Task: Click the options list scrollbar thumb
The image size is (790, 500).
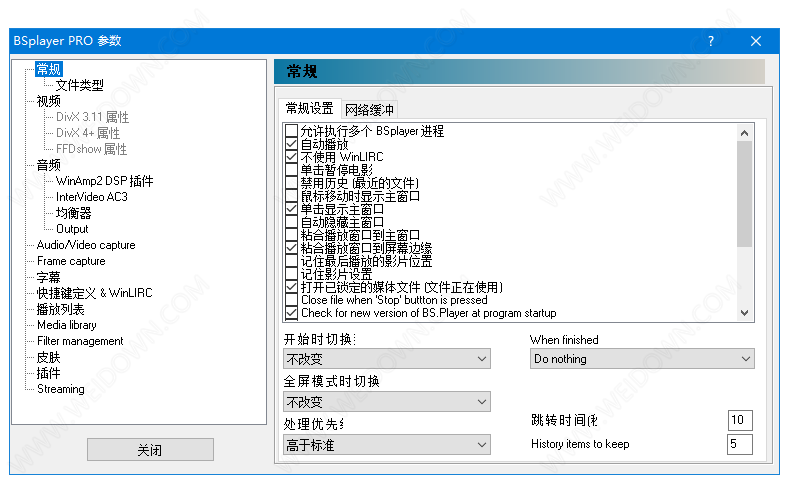Action: click(745, 194)
